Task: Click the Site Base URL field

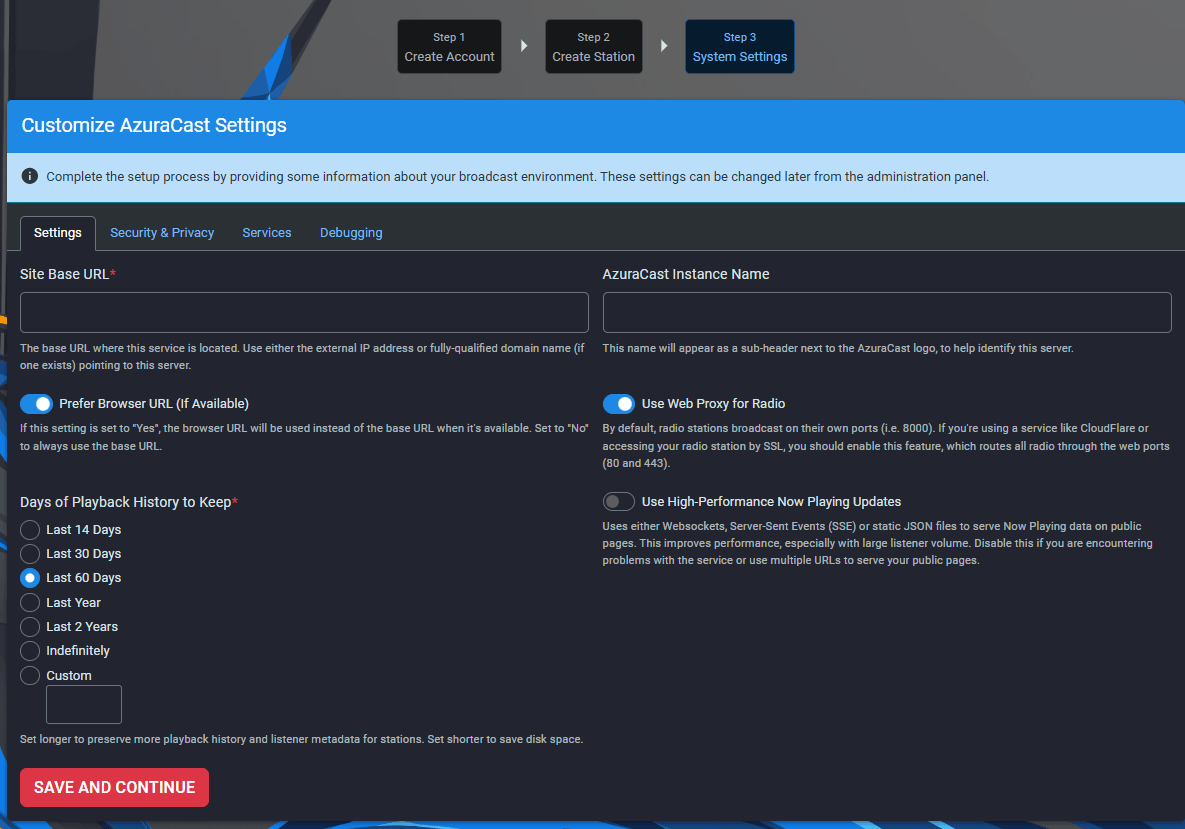Action: (x=304, y=313)
